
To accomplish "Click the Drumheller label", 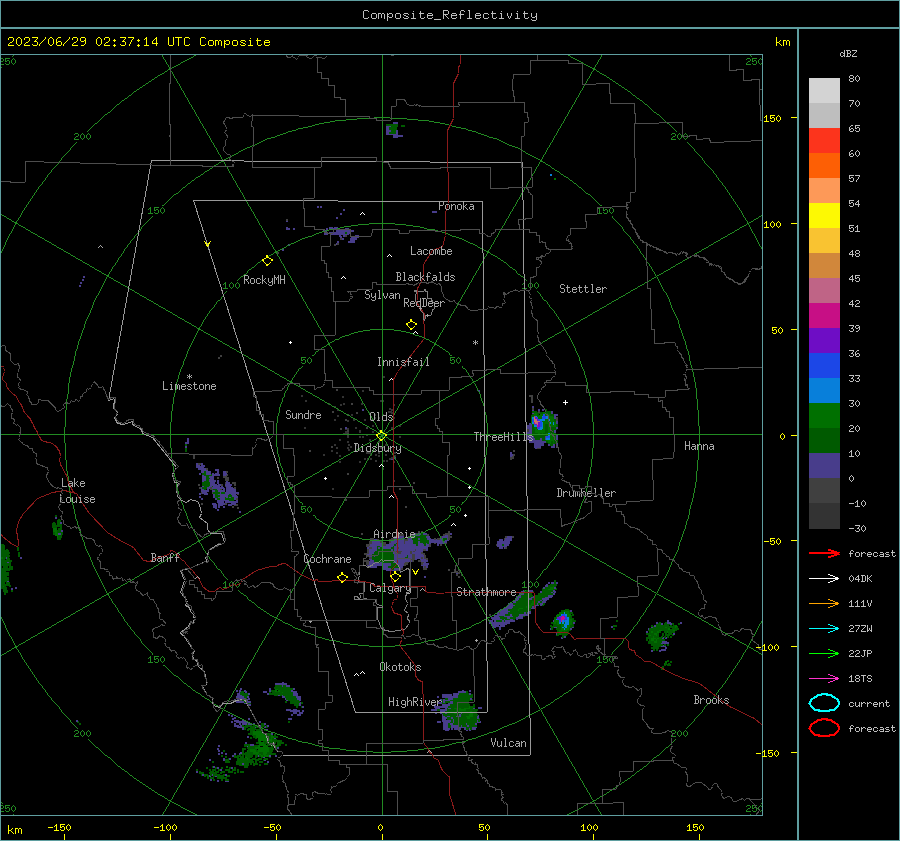I will [586, 493].
